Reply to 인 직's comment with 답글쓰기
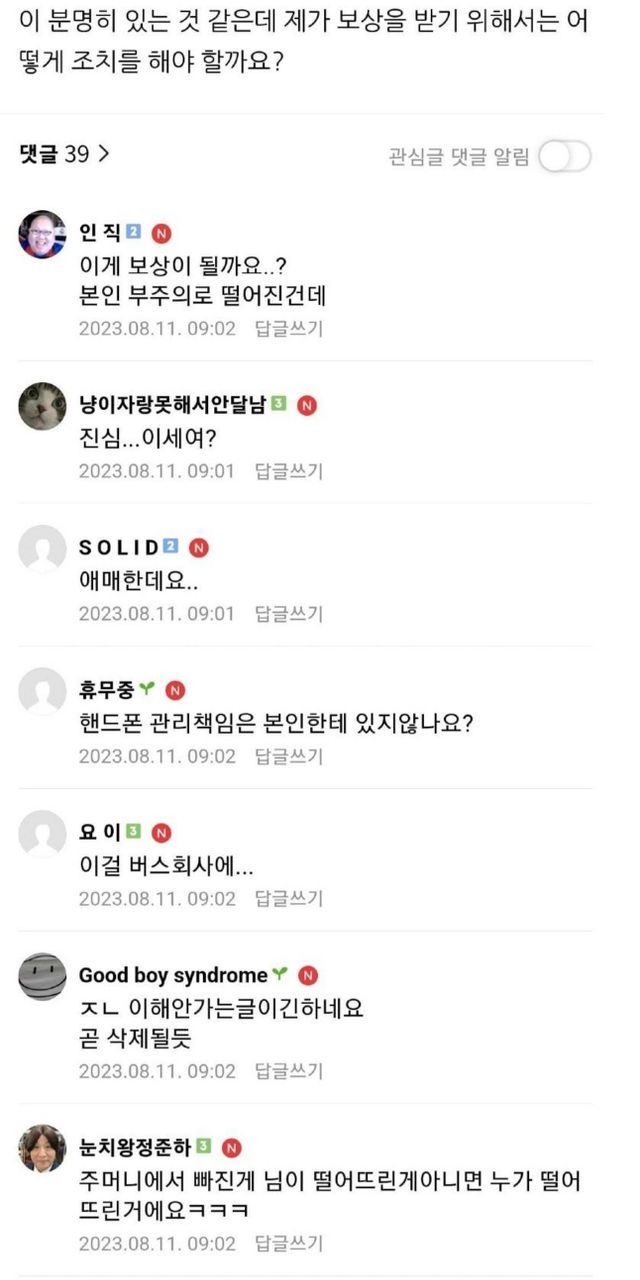The width and height of the screenshot is (640, 1280). click(x=289, y=328)
